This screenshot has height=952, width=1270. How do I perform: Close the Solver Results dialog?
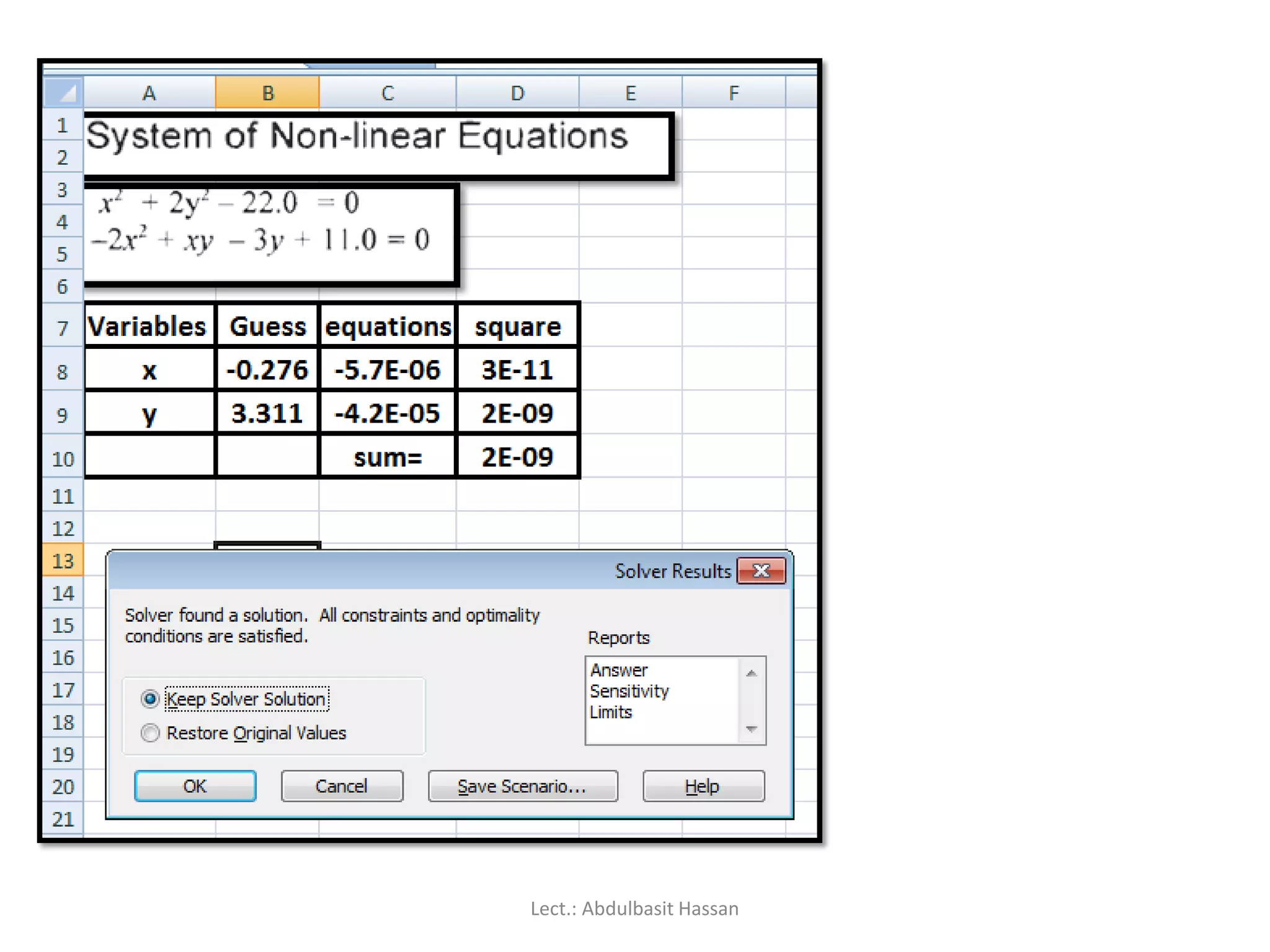coord(761,571)
